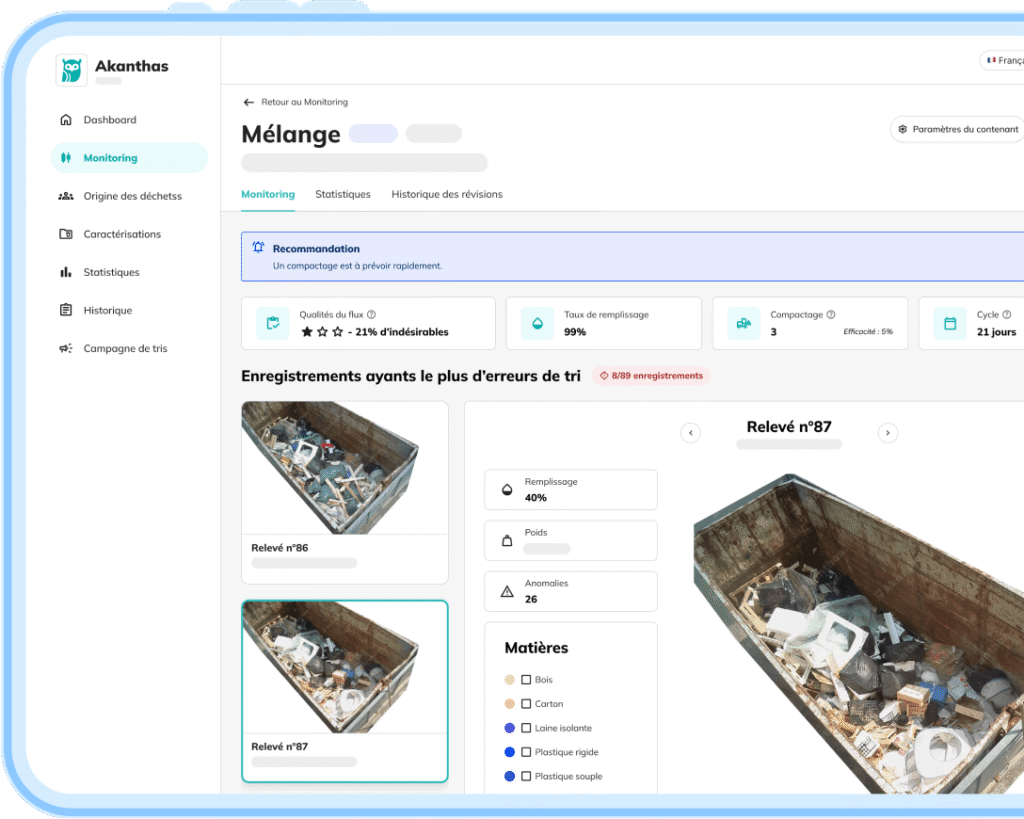
Task: Click the Compactage truck icon
Action: (744, 323)
